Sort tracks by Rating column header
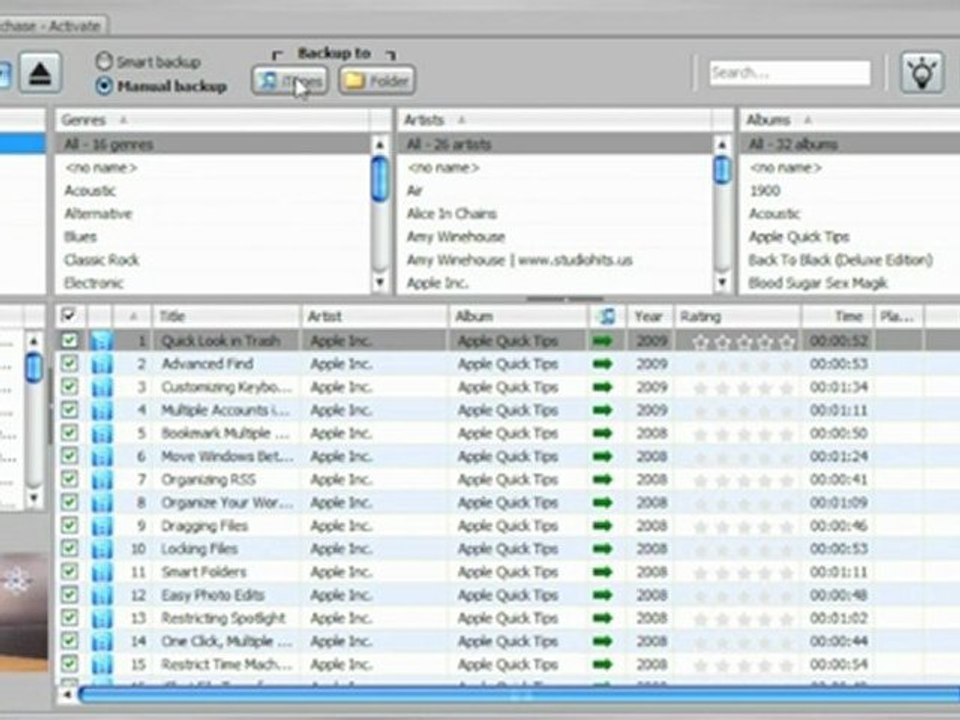 tap(737, 317)
